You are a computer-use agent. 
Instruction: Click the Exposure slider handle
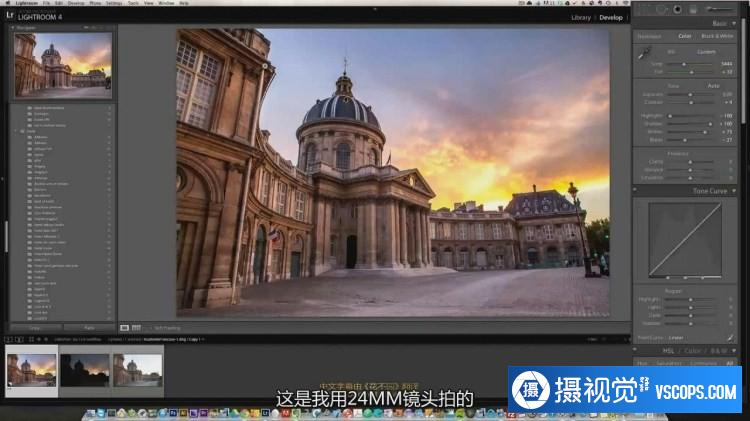[690, 94]
